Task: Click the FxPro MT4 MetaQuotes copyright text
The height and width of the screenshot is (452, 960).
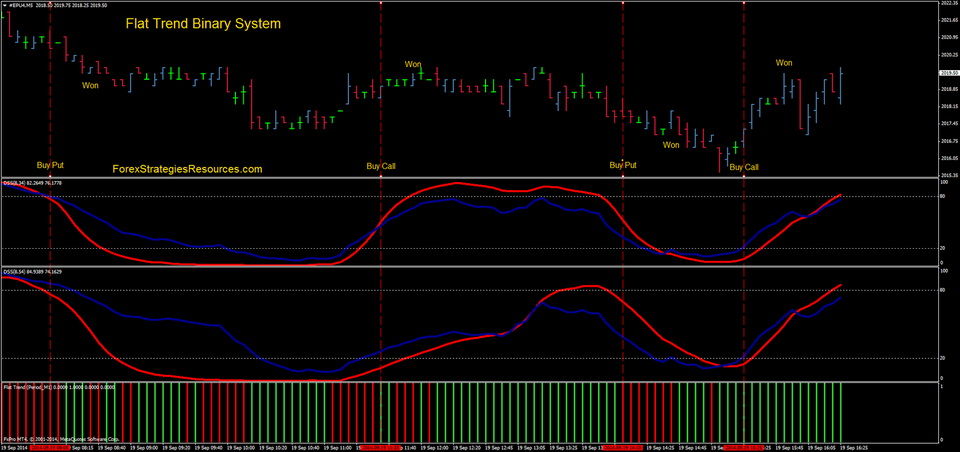Action: (x=60, y=439)
